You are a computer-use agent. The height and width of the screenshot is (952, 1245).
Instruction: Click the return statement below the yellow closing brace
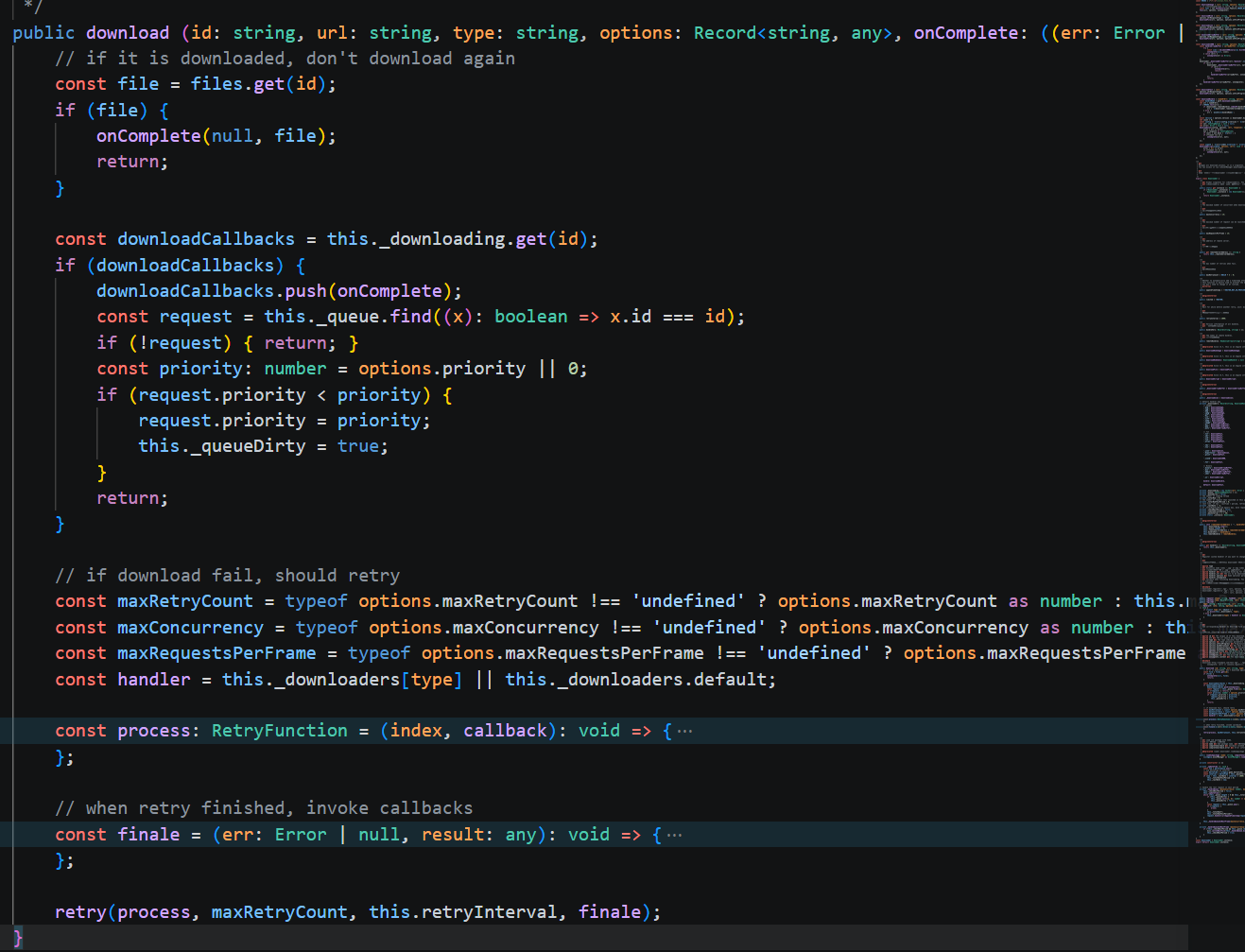[132, 498]
